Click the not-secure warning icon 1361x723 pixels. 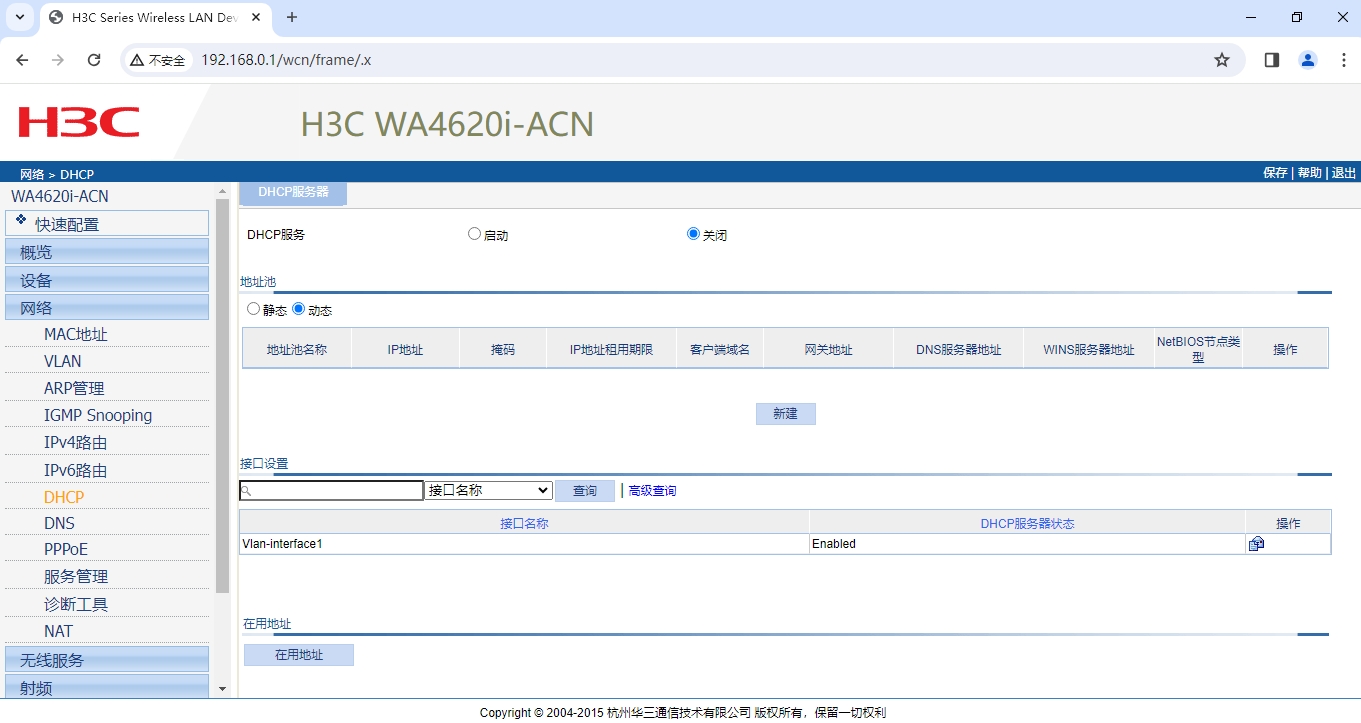point(137,60)
